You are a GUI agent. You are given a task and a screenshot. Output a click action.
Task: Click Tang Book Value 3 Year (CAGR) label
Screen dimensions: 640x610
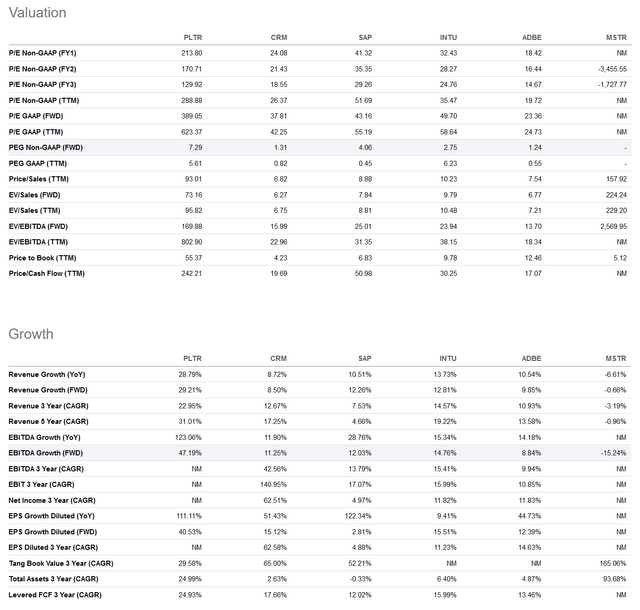point(61,563)
